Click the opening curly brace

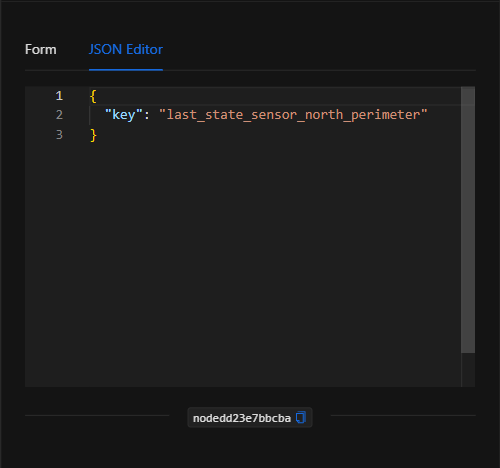tap(93, 96)
